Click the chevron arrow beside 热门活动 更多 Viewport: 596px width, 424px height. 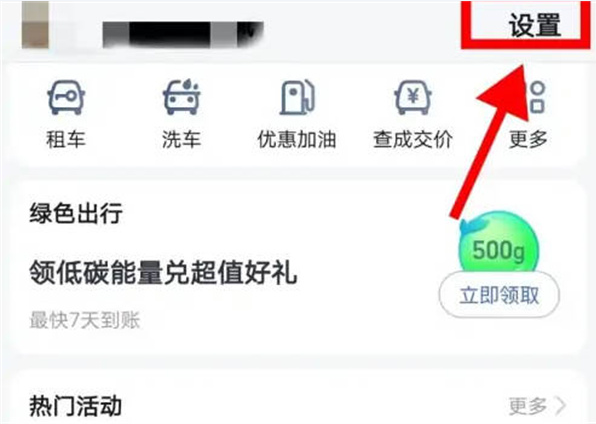561,406
